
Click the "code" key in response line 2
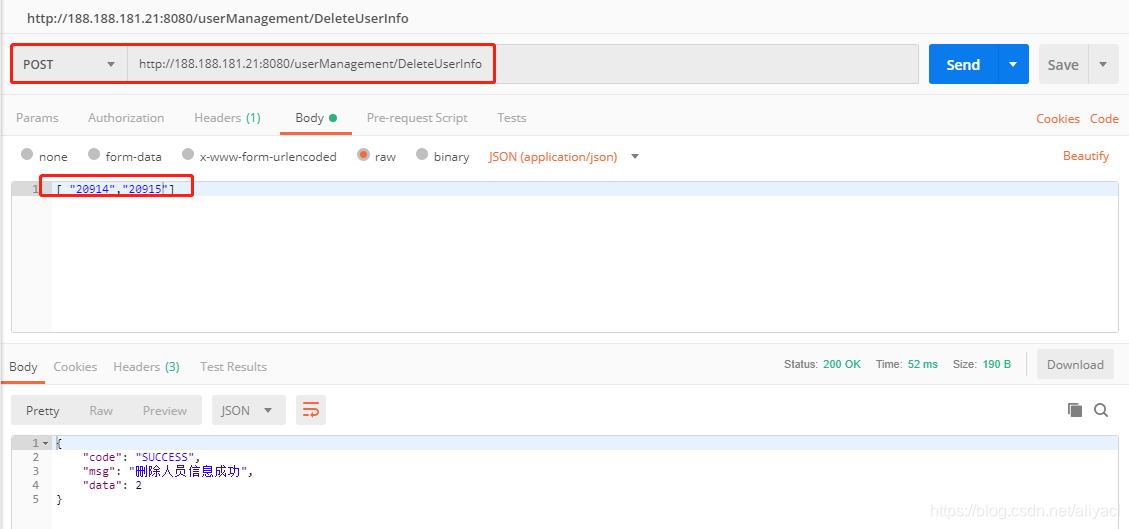click(104, 457)
